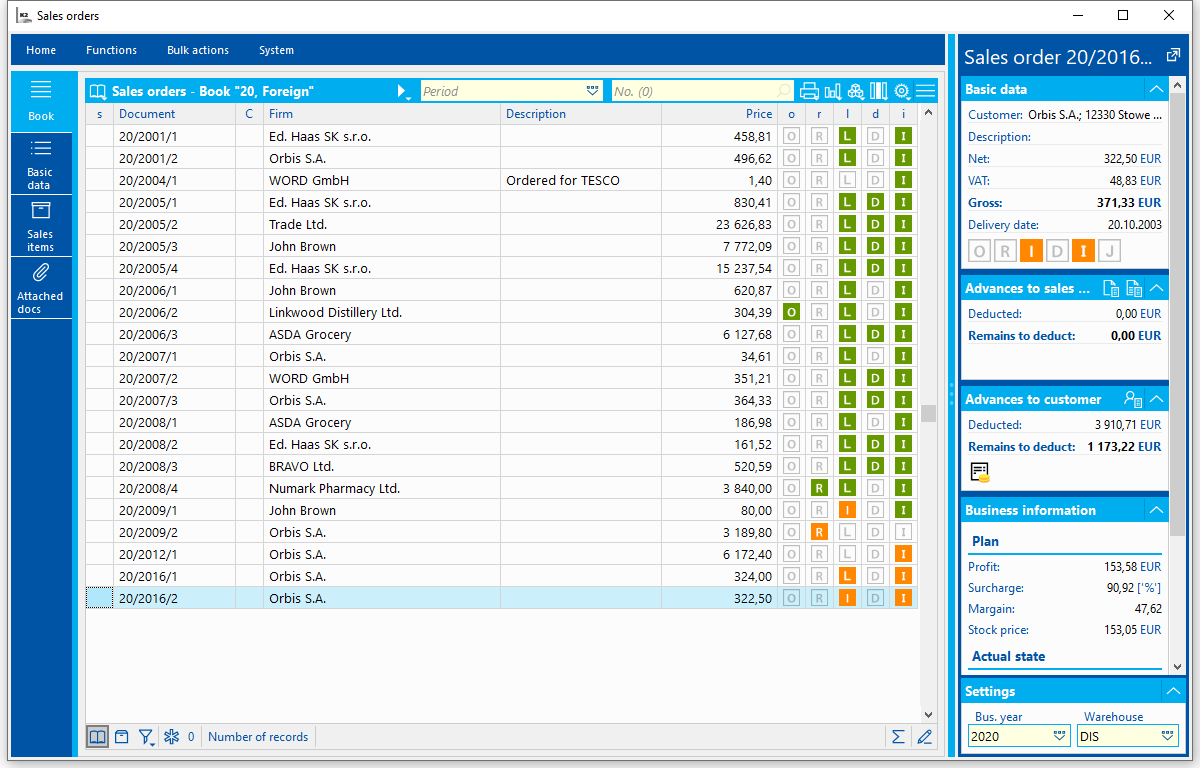Open the filter funnel in status bar

point(146,737)
